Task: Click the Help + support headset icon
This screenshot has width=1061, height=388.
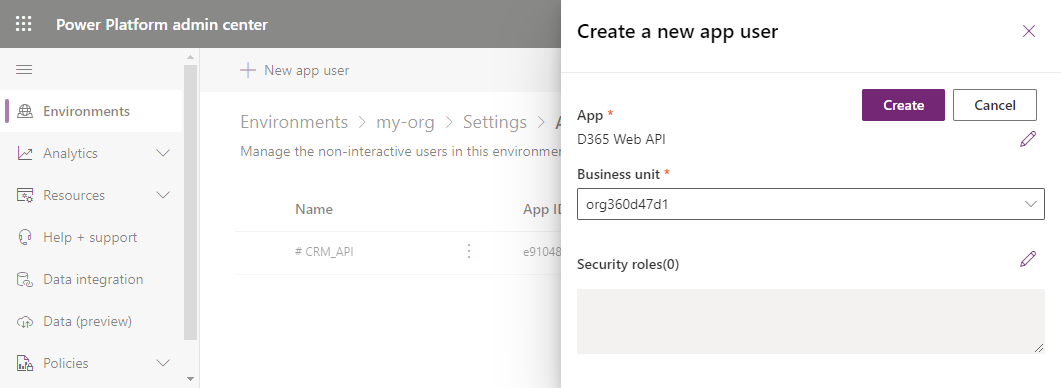Action: (x=25, y=237)
